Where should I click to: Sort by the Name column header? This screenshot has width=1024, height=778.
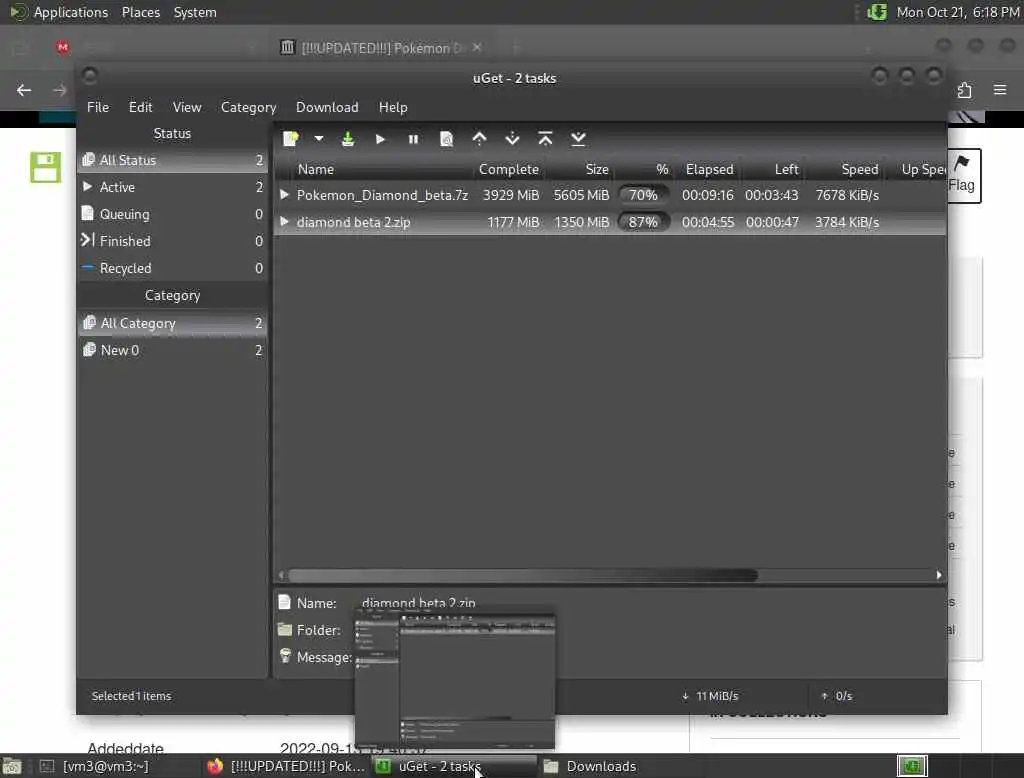[x=315, y=169]
